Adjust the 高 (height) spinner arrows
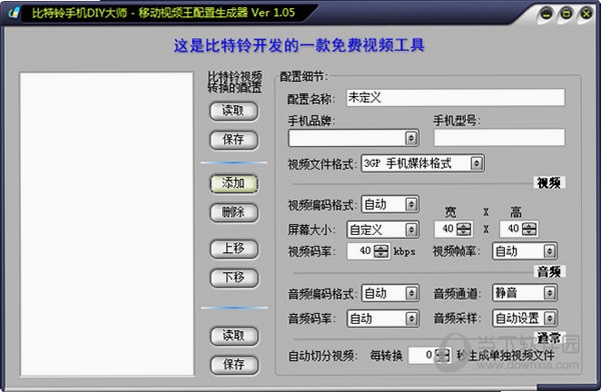601x392 pixels. pos(529,229)
